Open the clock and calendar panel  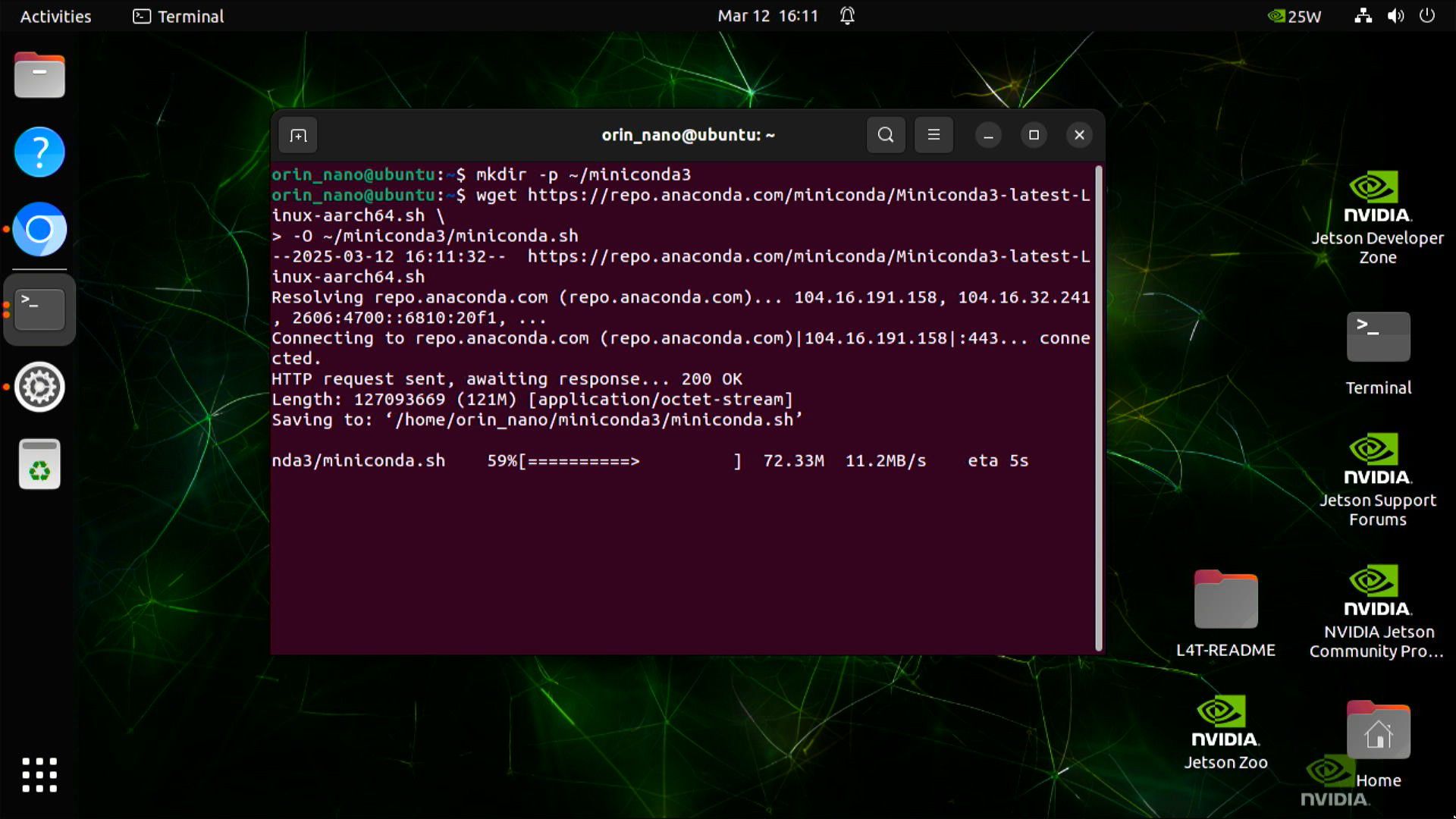pos(767,16)
